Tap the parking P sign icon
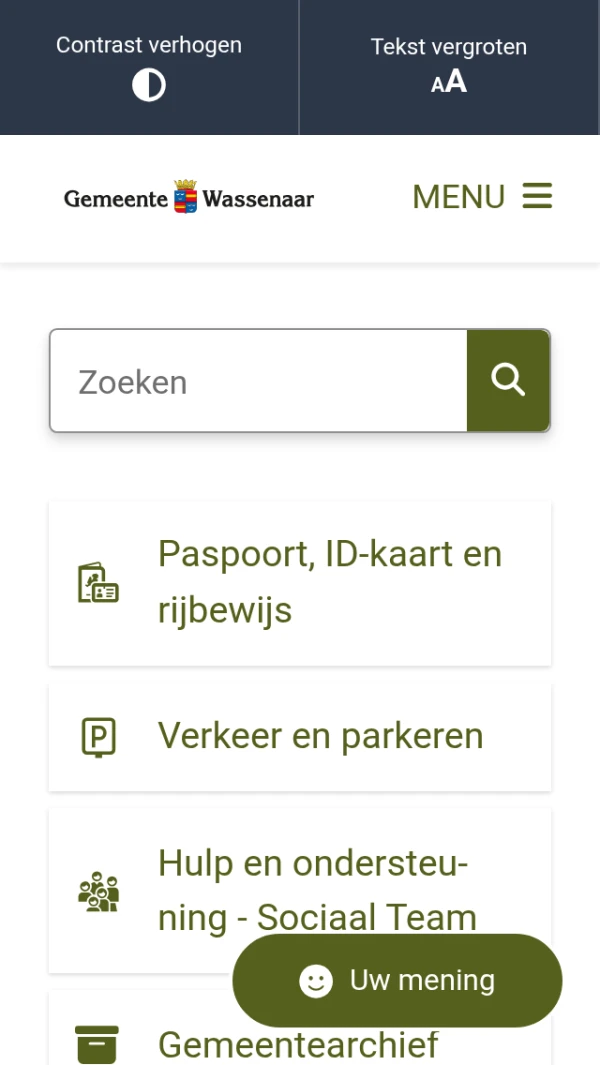 pyautogui.click(x=99, y=738)
